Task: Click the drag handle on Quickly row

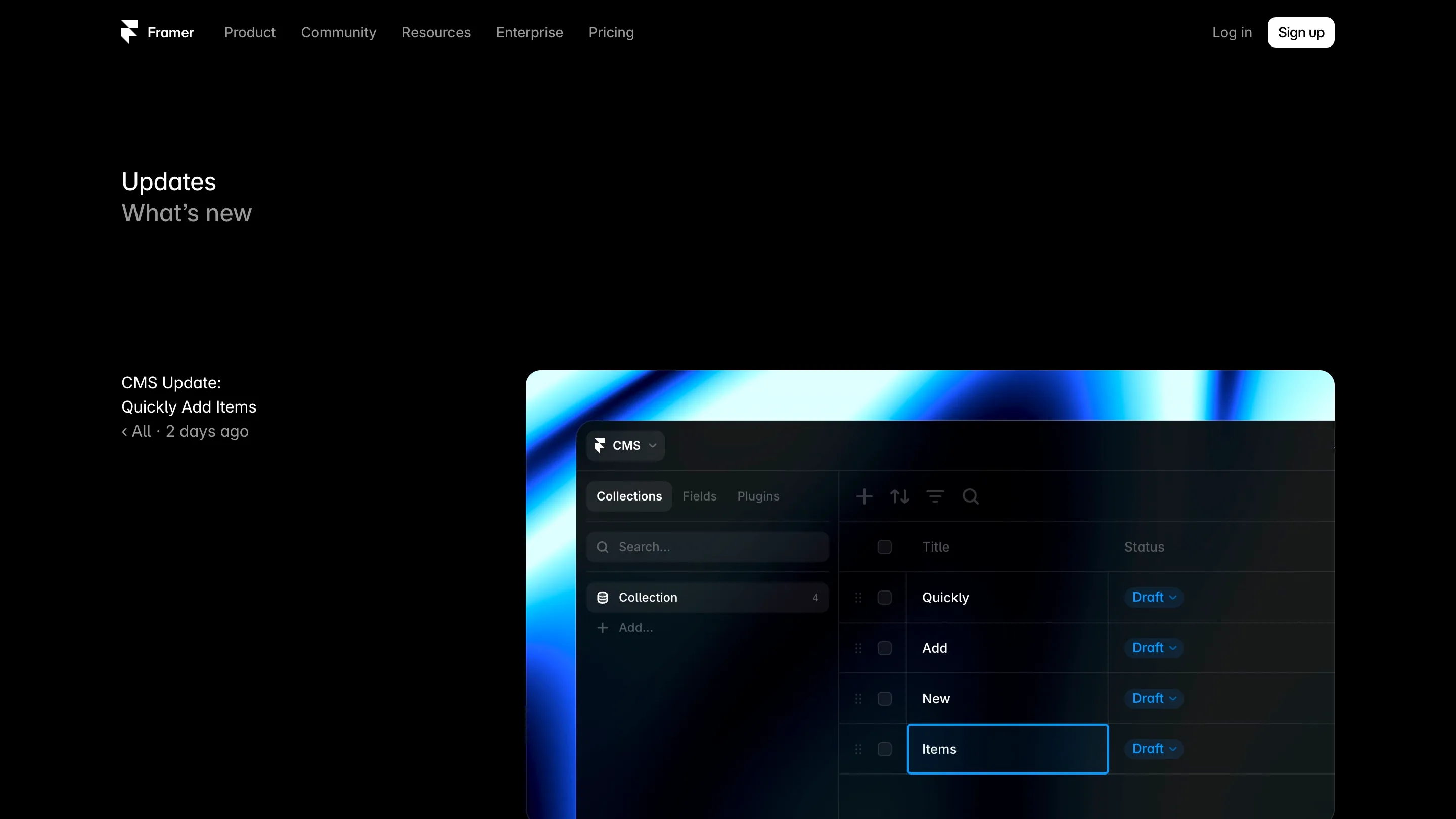Action: tap(858, 598)
